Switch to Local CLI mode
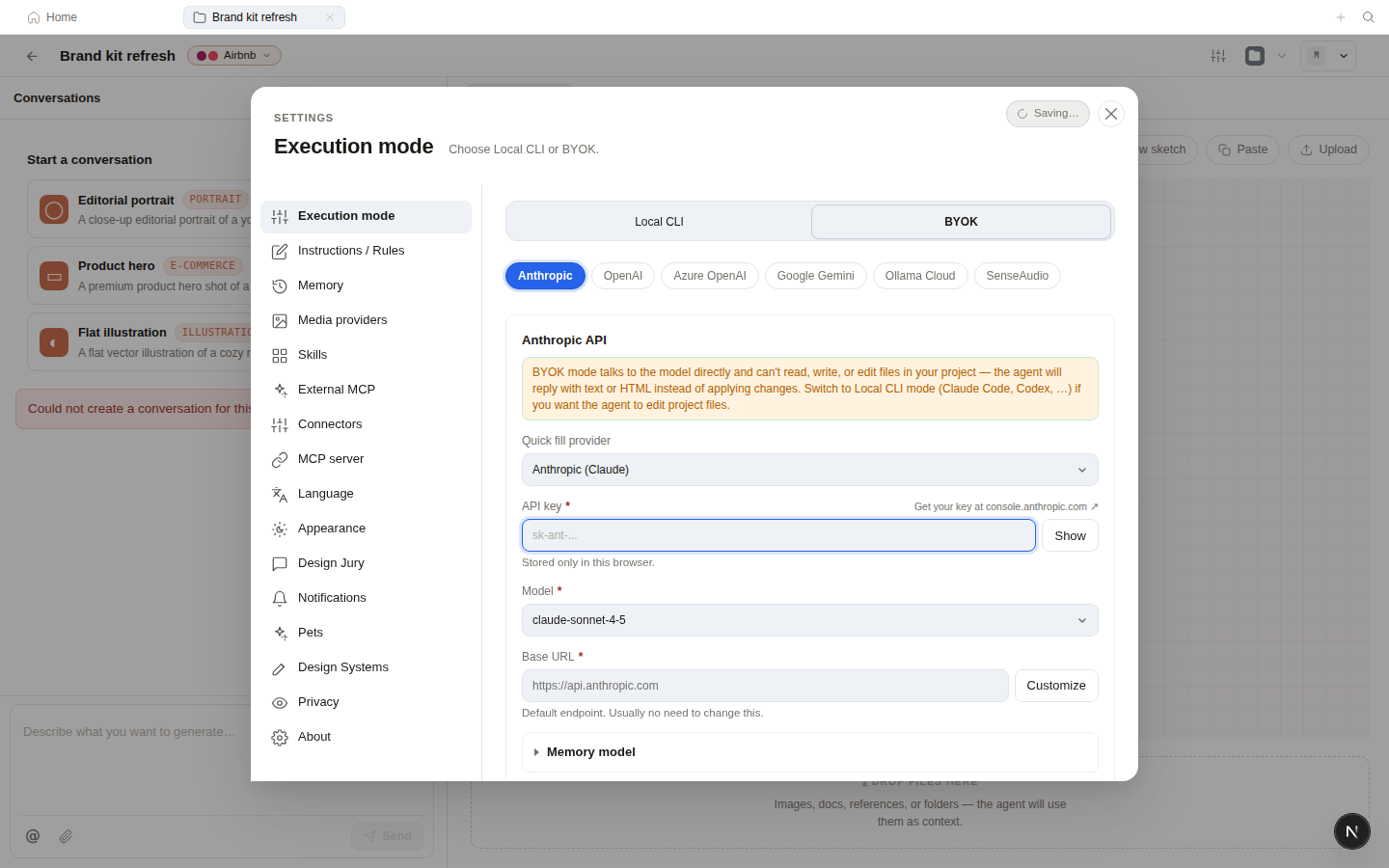 click(659, 222)
